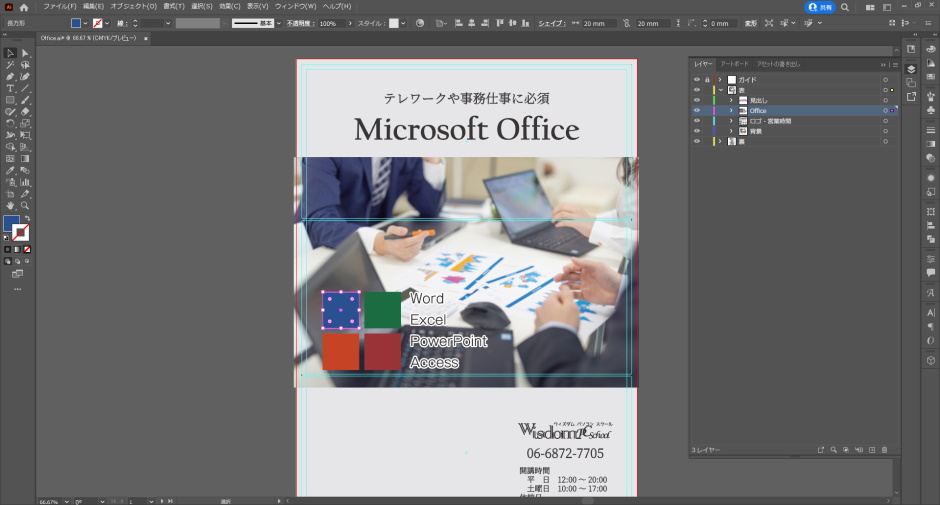940x505 pixels.
Task: Select the Pen tool
Action: pos(10,77)
